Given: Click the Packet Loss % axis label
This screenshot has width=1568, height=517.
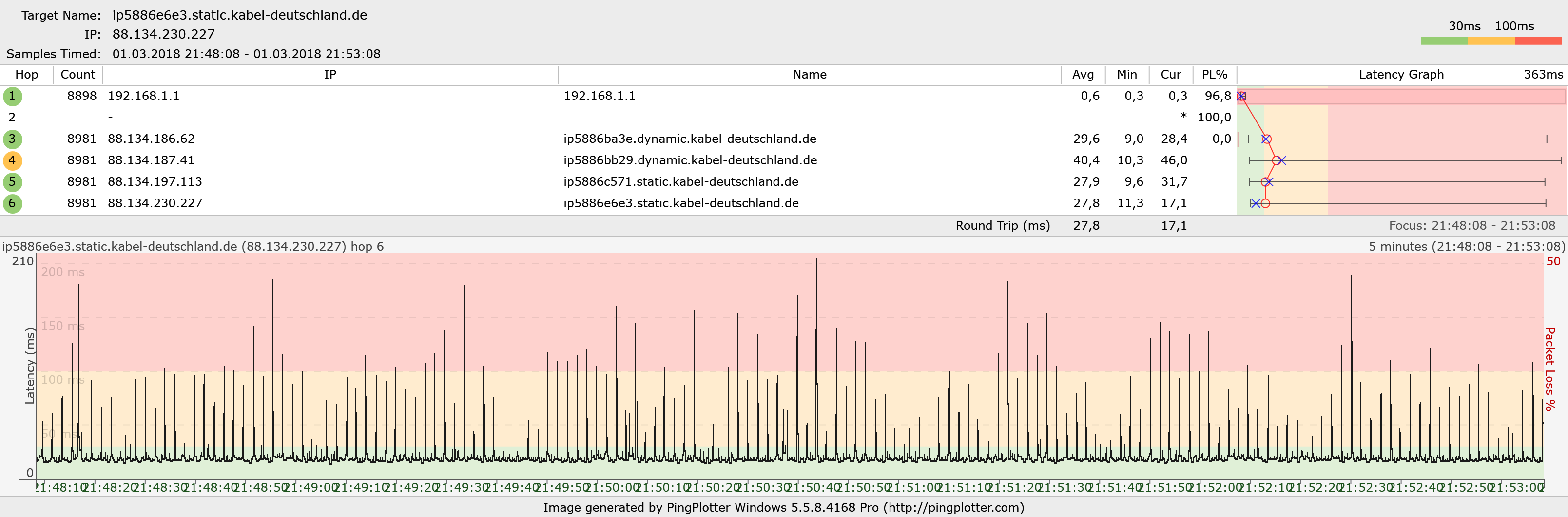Looking at the screenshot, I should [1550, 369].
